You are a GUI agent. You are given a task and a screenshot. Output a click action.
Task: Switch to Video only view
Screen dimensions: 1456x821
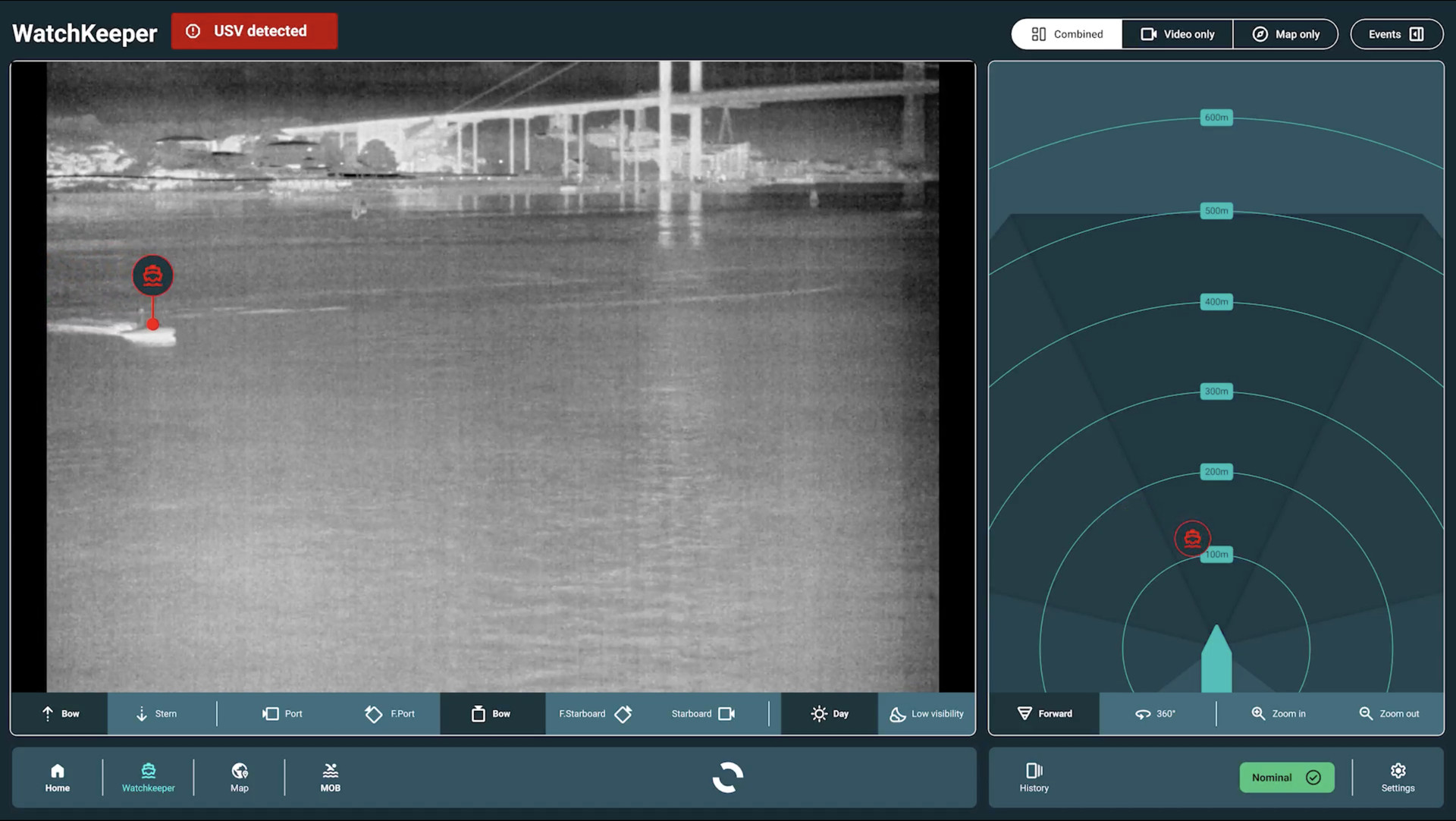click(1177, 34)
